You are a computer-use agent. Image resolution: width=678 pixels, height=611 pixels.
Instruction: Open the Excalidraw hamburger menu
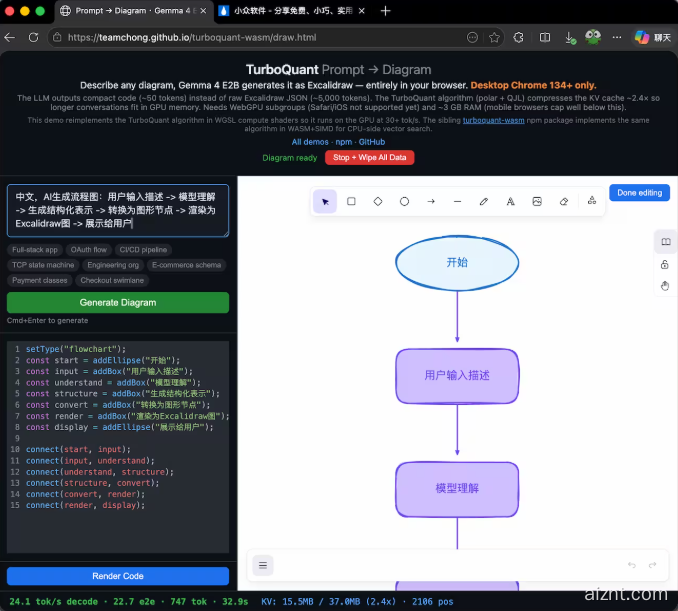[x=263, y=565]
